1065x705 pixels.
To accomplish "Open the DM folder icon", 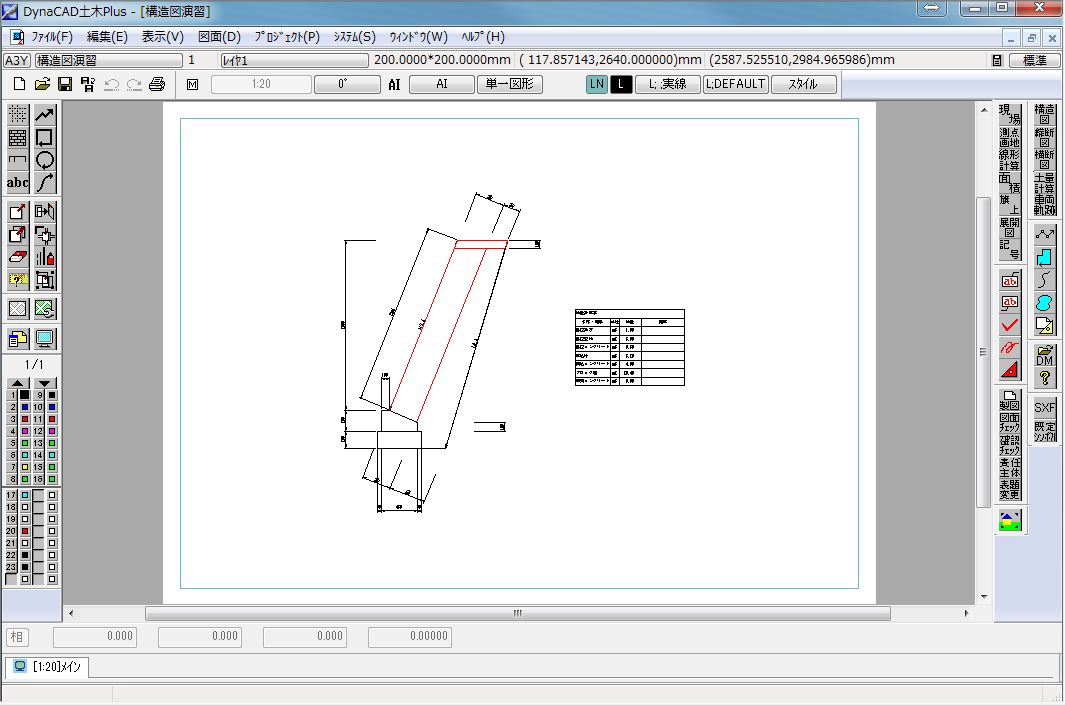I will (x=1045, y=355).
